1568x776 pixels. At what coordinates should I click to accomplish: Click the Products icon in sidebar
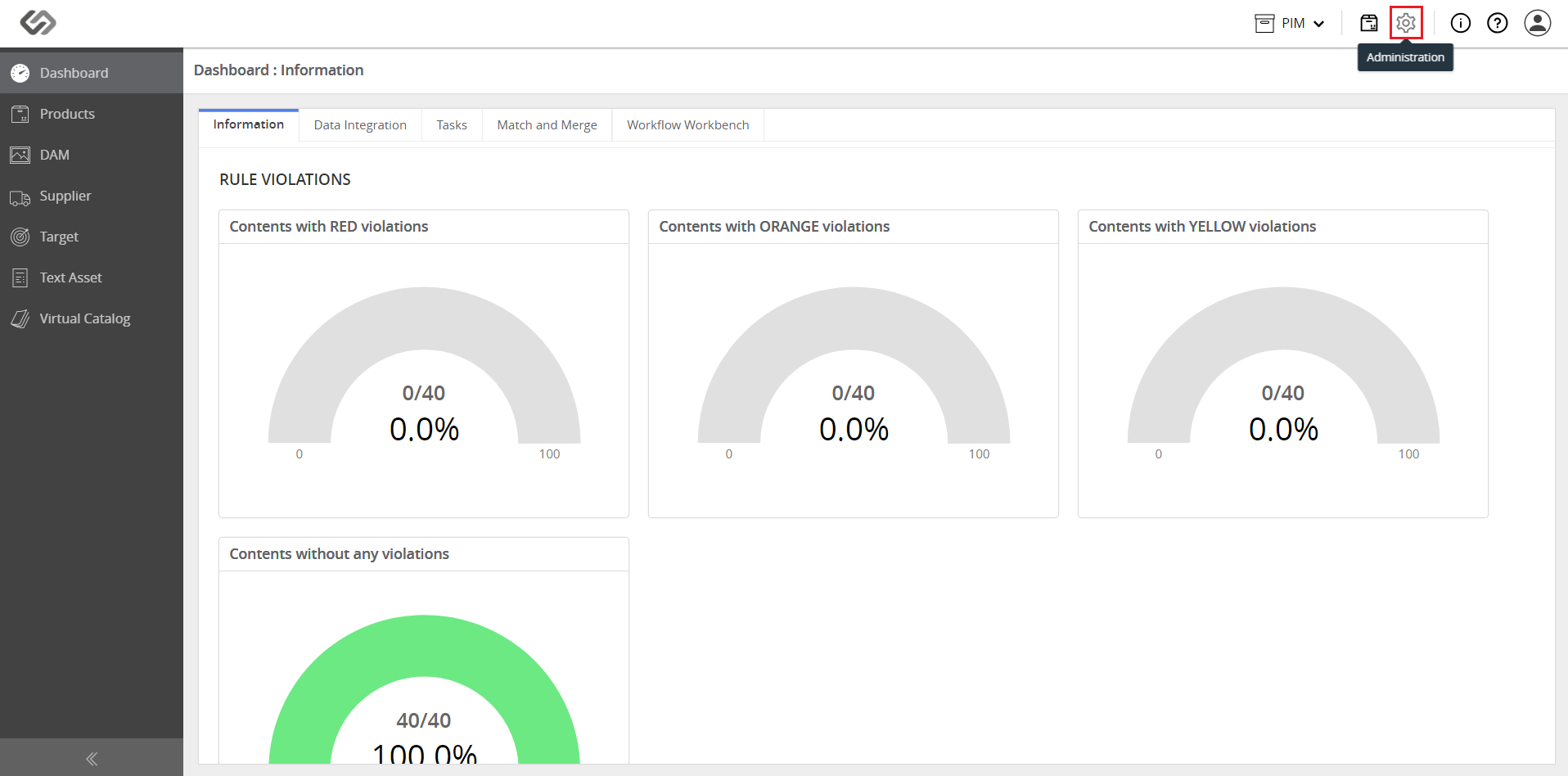pyautogui.click(x=20, y=114)
